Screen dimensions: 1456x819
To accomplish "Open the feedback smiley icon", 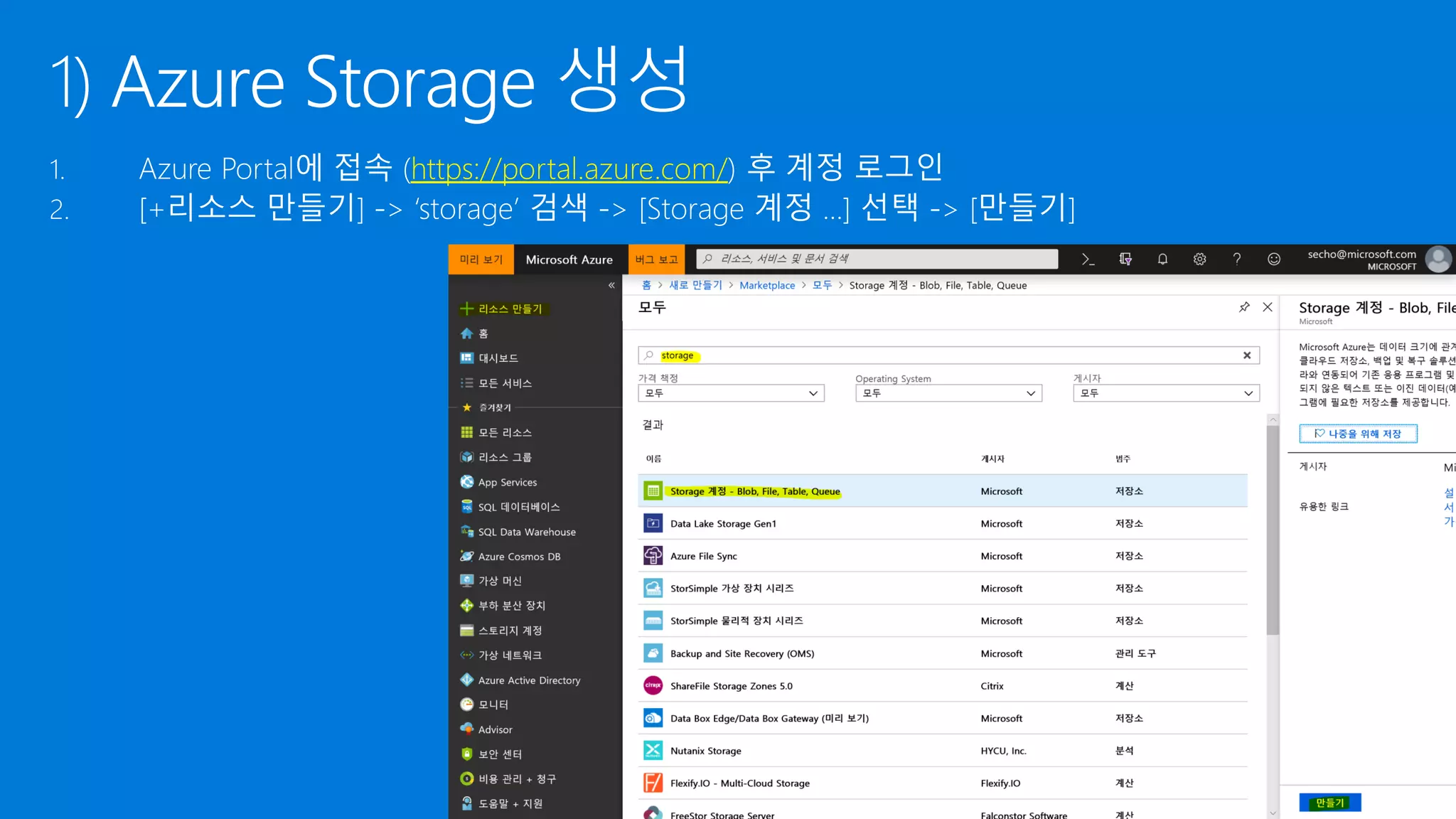I will (x=1274, y=259).
